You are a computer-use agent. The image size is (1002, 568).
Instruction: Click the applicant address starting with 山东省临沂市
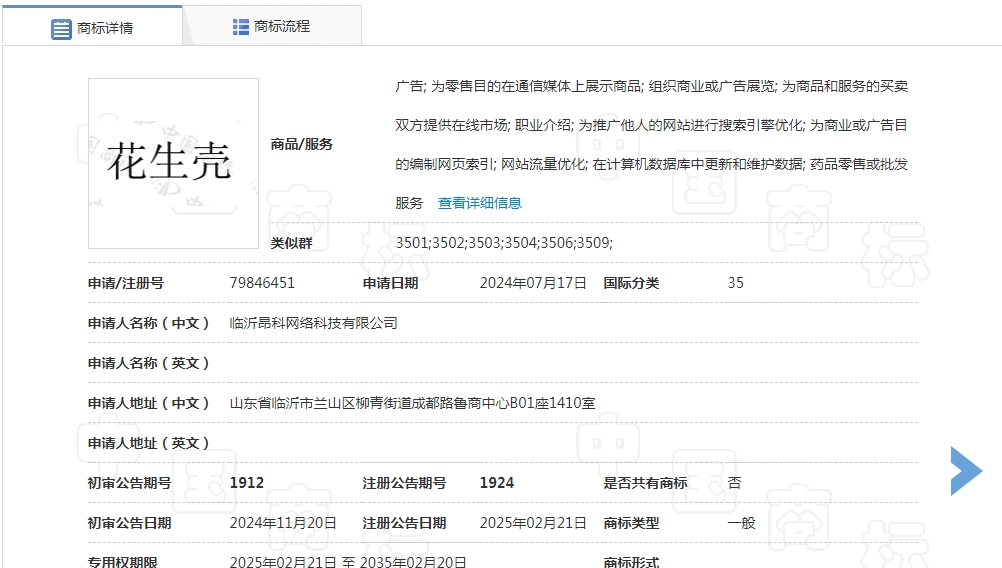coord(412,403)
